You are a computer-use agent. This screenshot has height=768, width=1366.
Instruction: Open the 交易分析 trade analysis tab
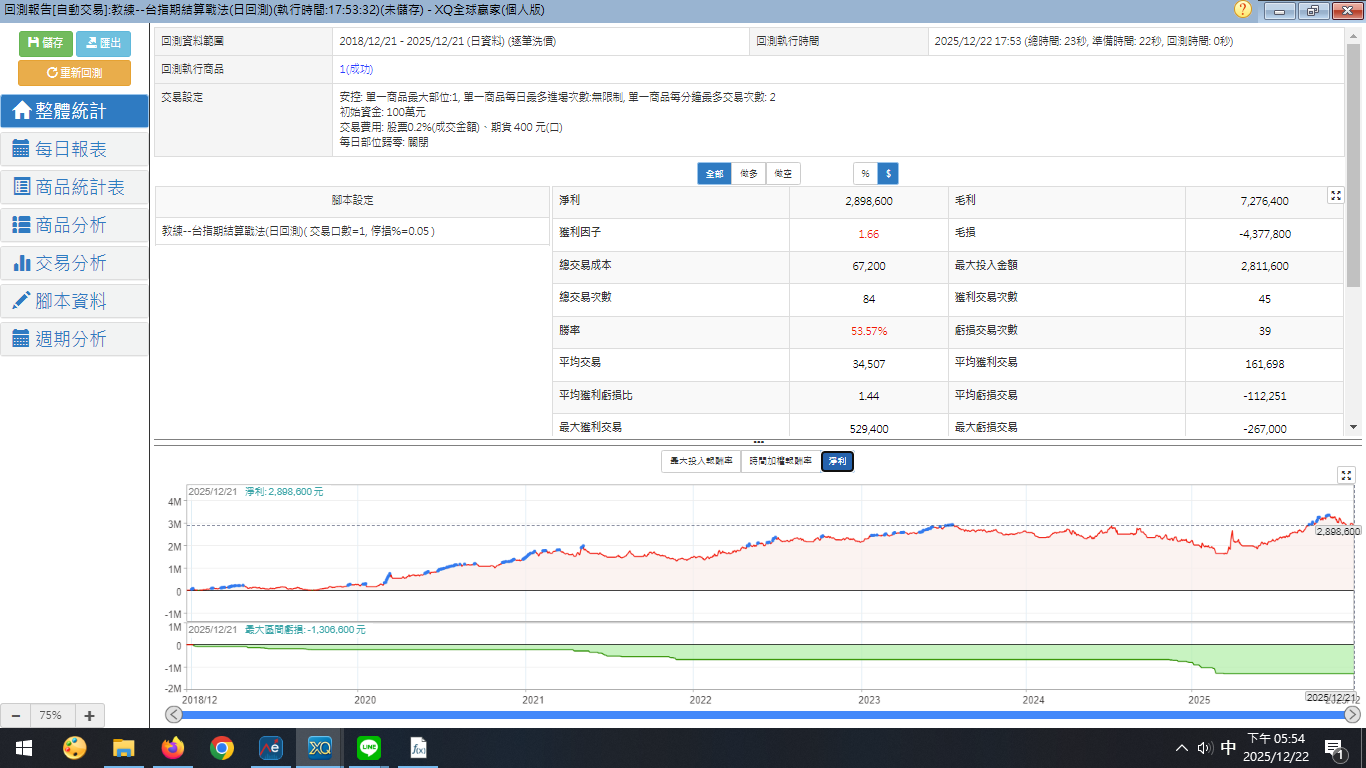tap(74, 263)
